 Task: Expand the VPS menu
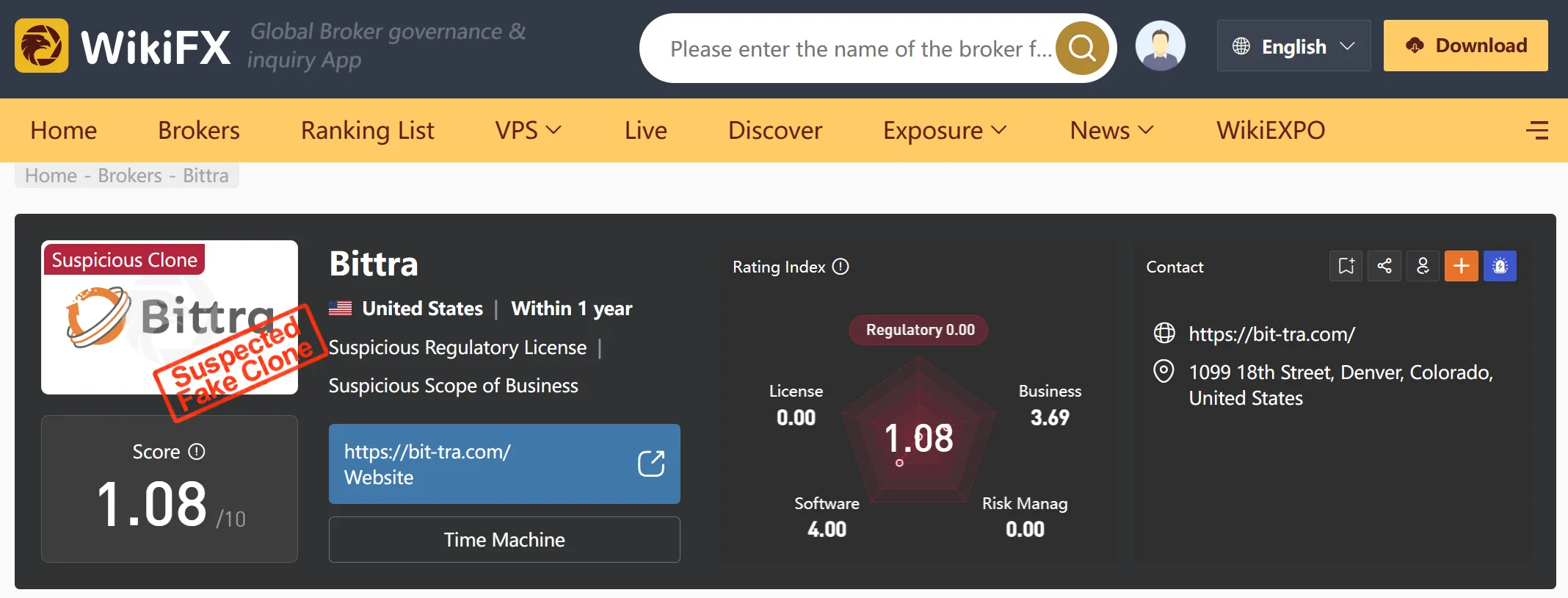528,130
